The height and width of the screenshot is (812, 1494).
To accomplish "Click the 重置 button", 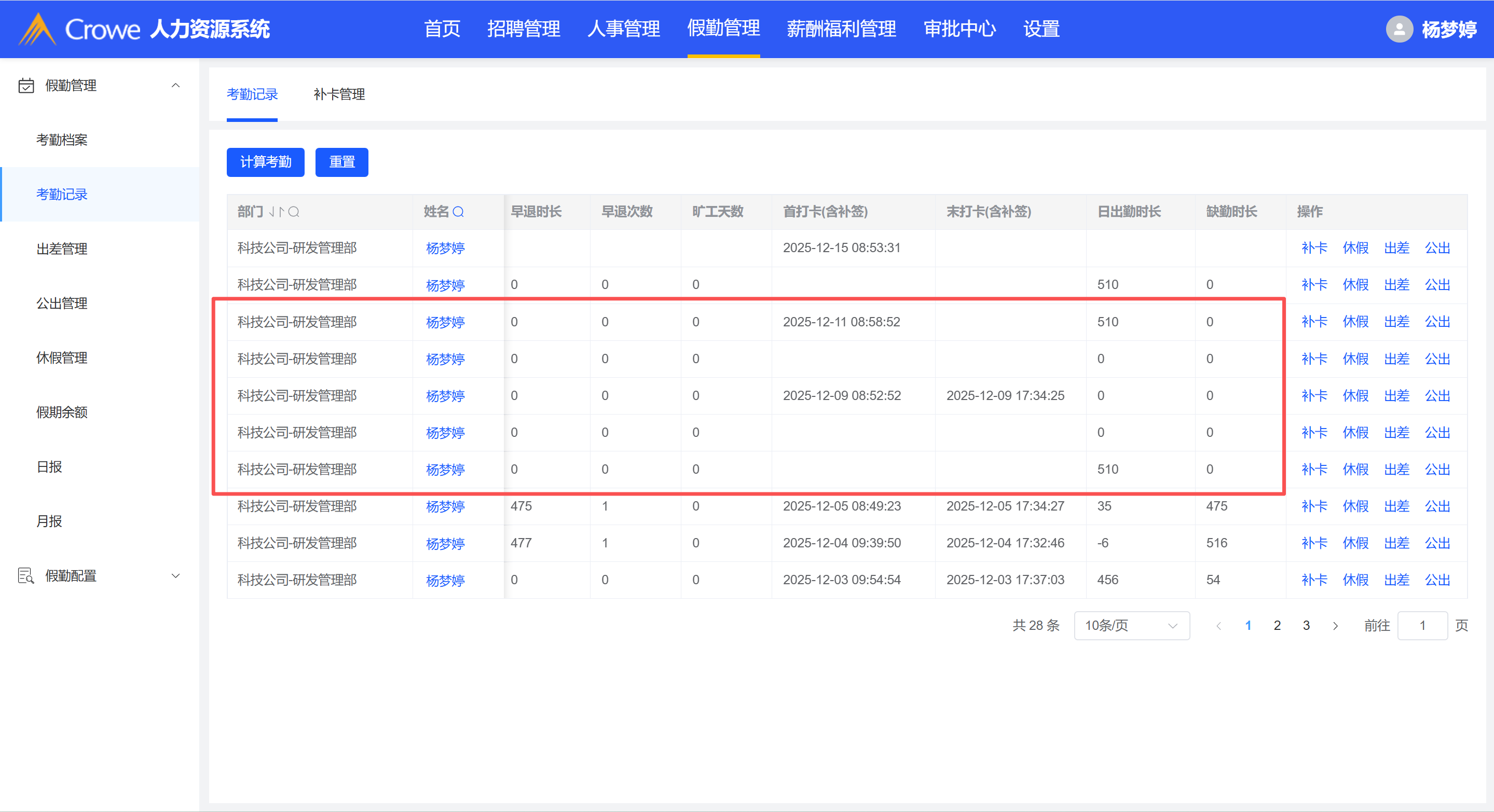I will pos(341,162).
